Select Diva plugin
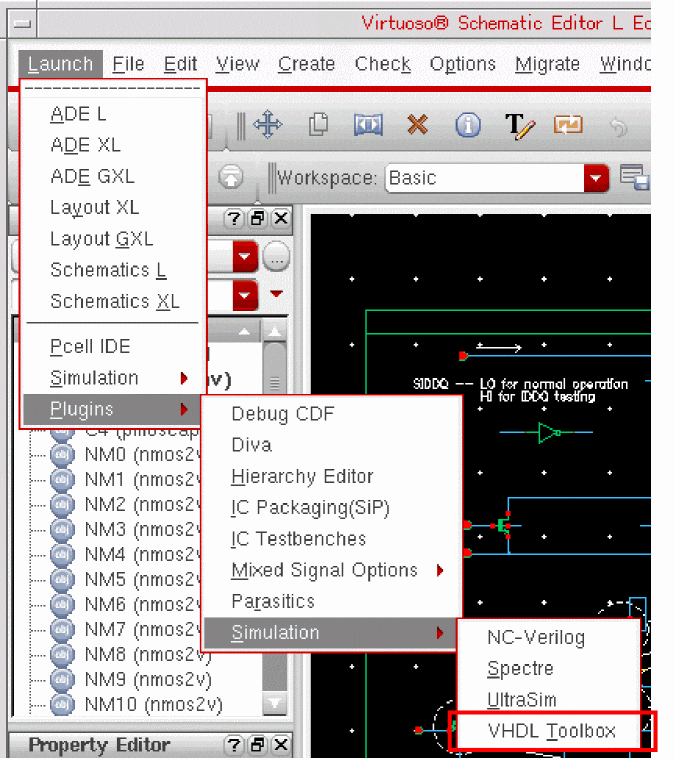 332,445
